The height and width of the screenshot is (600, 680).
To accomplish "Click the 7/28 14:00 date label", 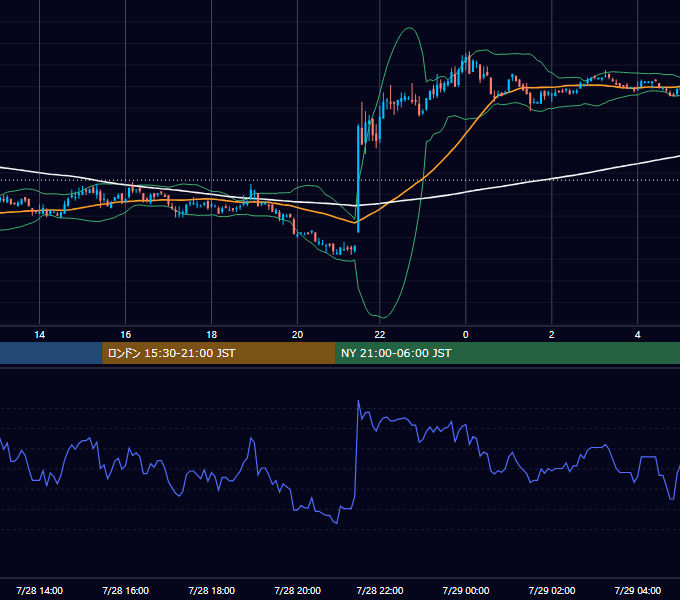I will tap(39, 590).
